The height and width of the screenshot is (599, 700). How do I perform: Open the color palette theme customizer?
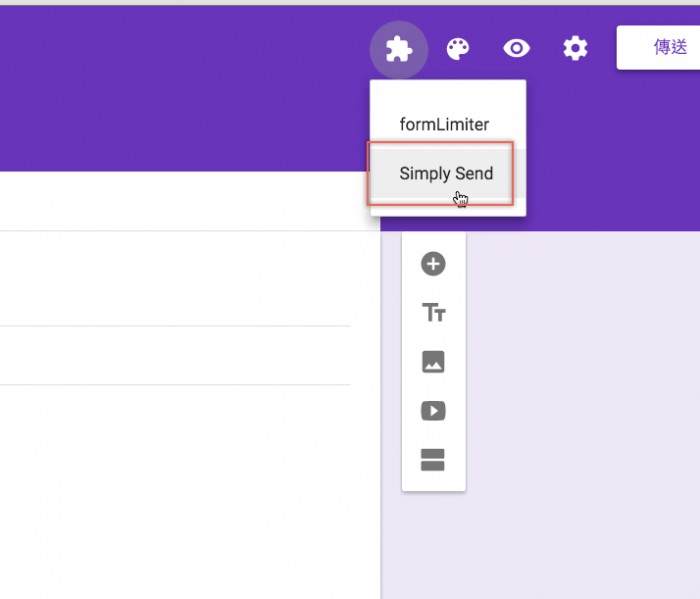tap(458, 49)
